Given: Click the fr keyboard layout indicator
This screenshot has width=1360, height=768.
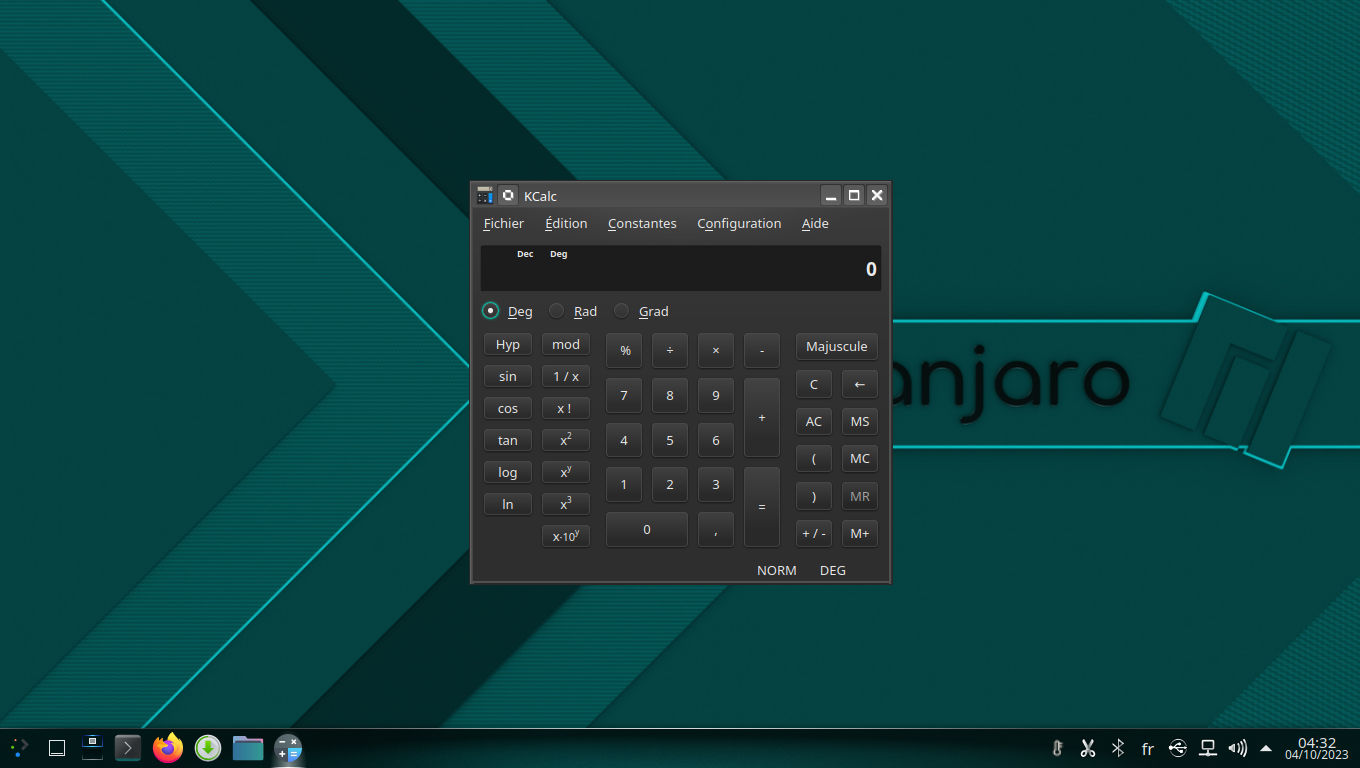Looking at the screenshot, I should click(1148, 748).
